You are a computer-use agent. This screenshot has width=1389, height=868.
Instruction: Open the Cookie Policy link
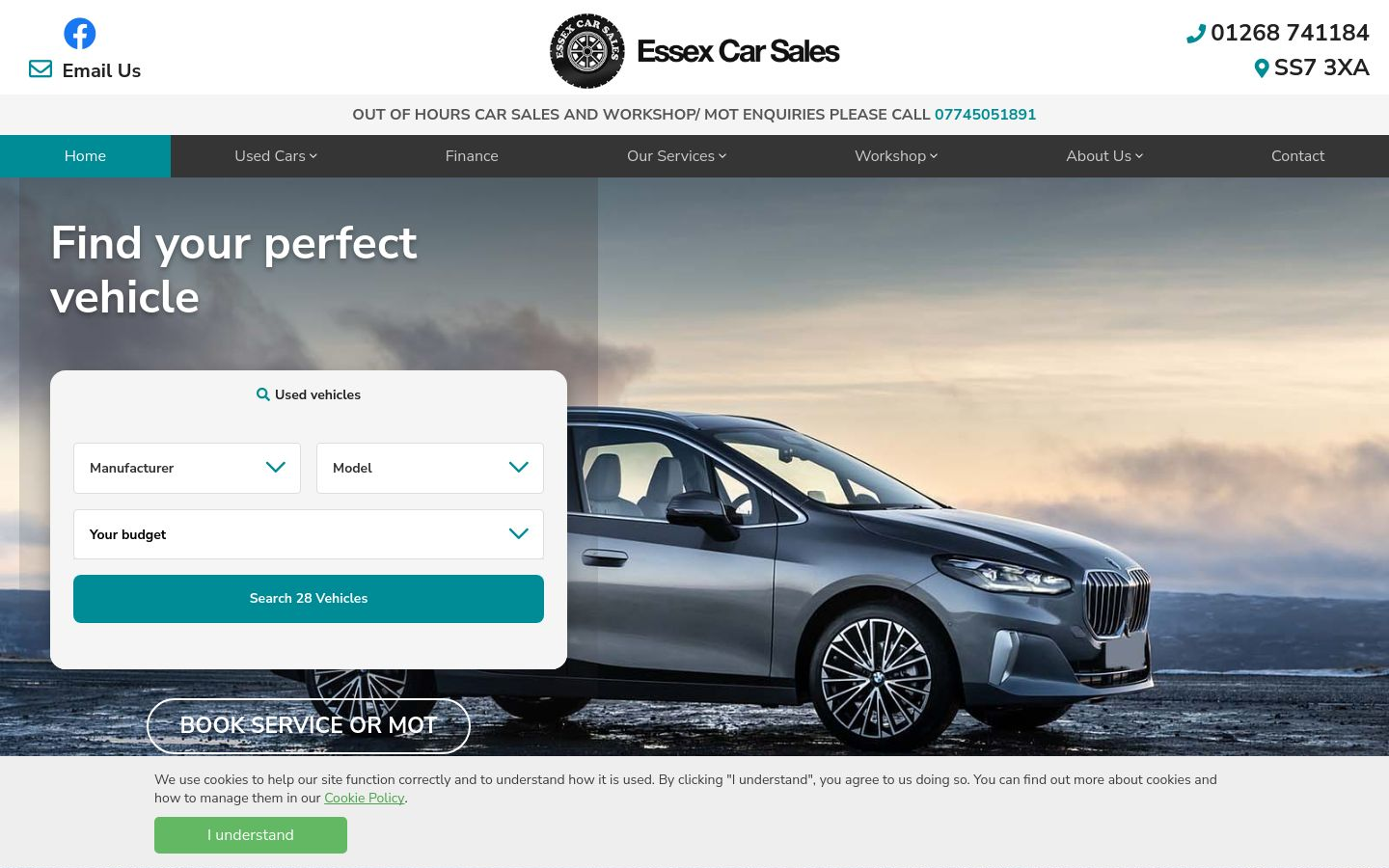click(364, 799)
